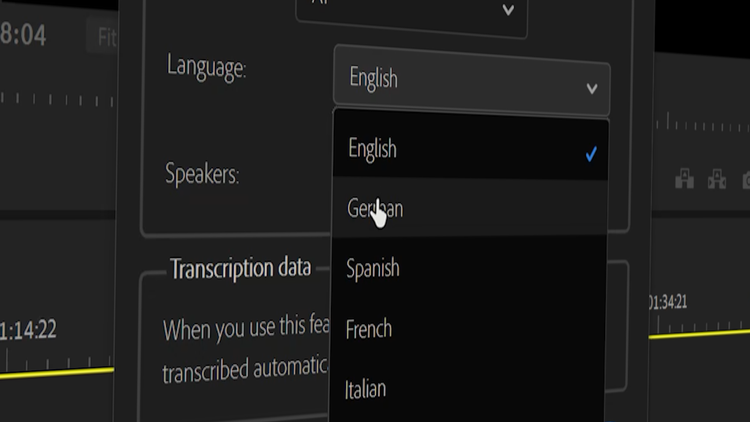Click the Speakers label in the dialog
750x422 pixels.
[202, 175]
